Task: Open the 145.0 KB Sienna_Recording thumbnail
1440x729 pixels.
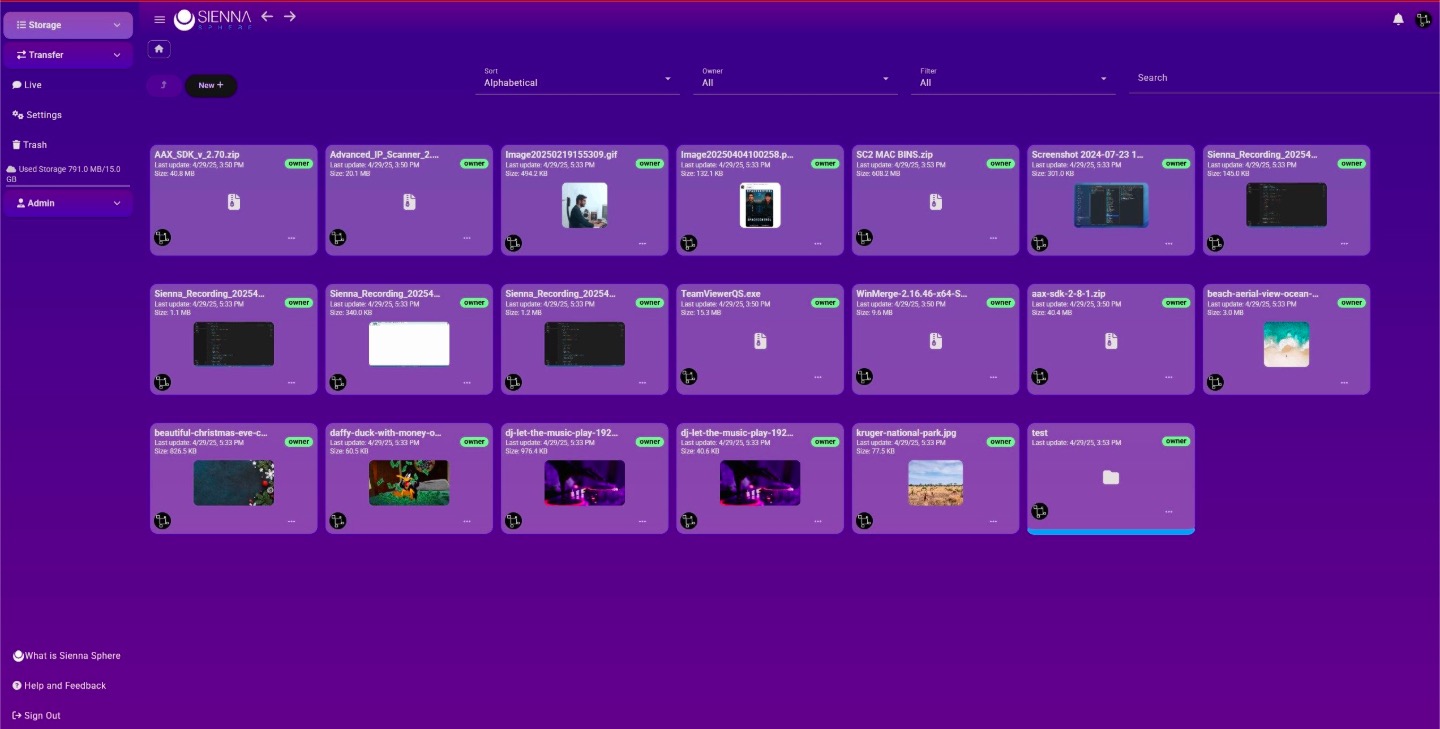Action: [x=1286, y=204]
